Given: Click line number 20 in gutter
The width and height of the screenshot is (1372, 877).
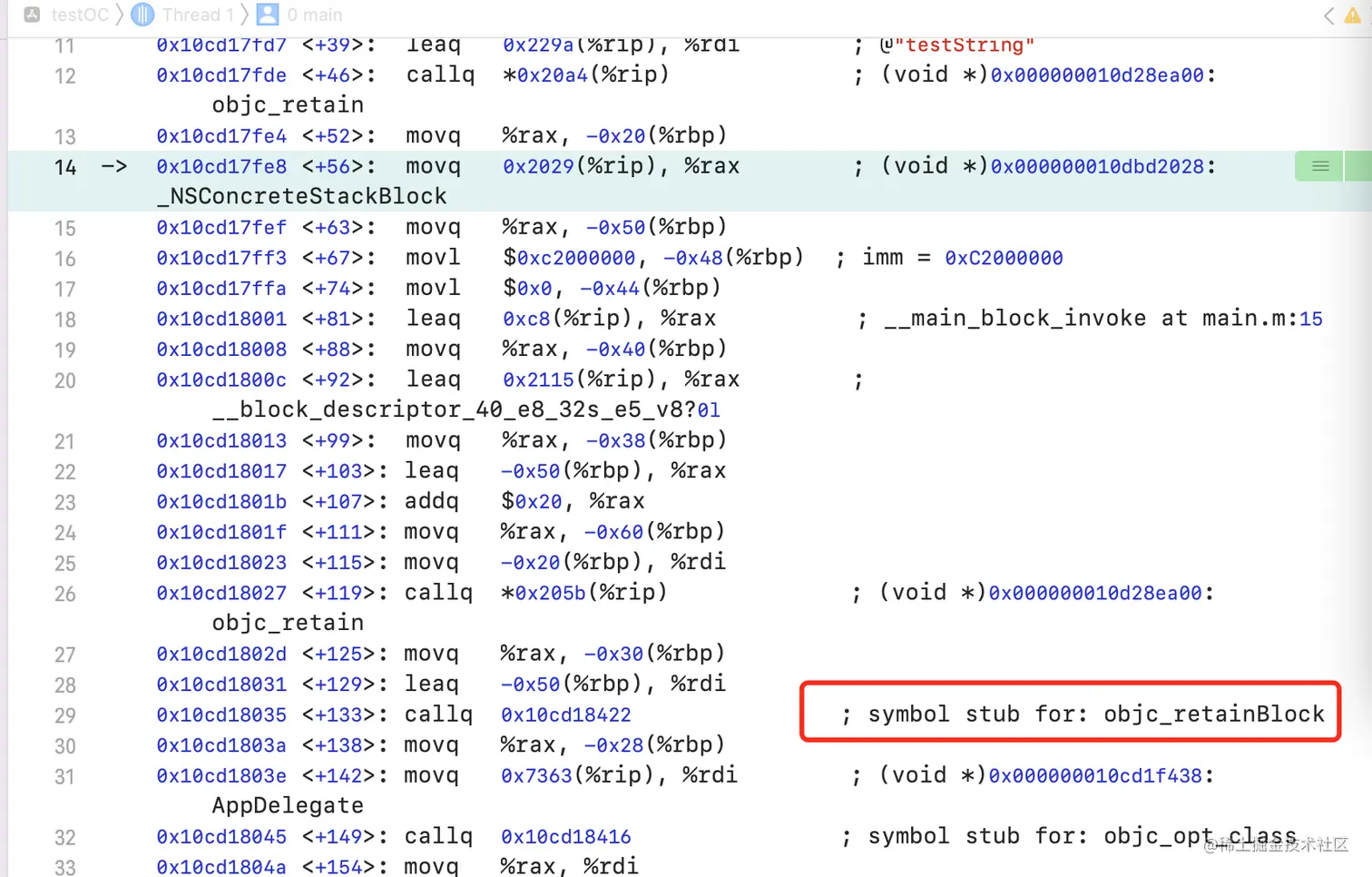Looking at the screenshot, I should [x=64, y=380].
